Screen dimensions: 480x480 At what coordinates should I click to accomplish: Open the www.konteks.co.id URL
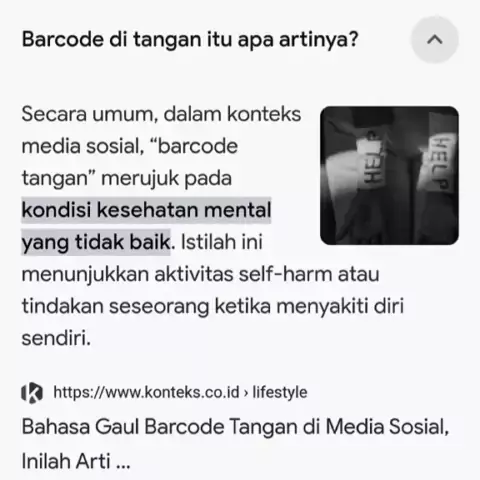point(147,392)
